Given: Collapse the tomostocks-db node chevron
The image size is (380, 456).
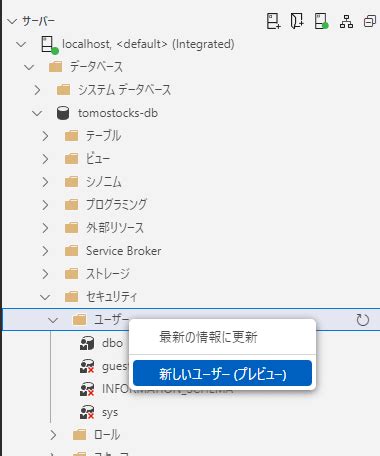Looking at the screenshot, I should click(37, 113).
